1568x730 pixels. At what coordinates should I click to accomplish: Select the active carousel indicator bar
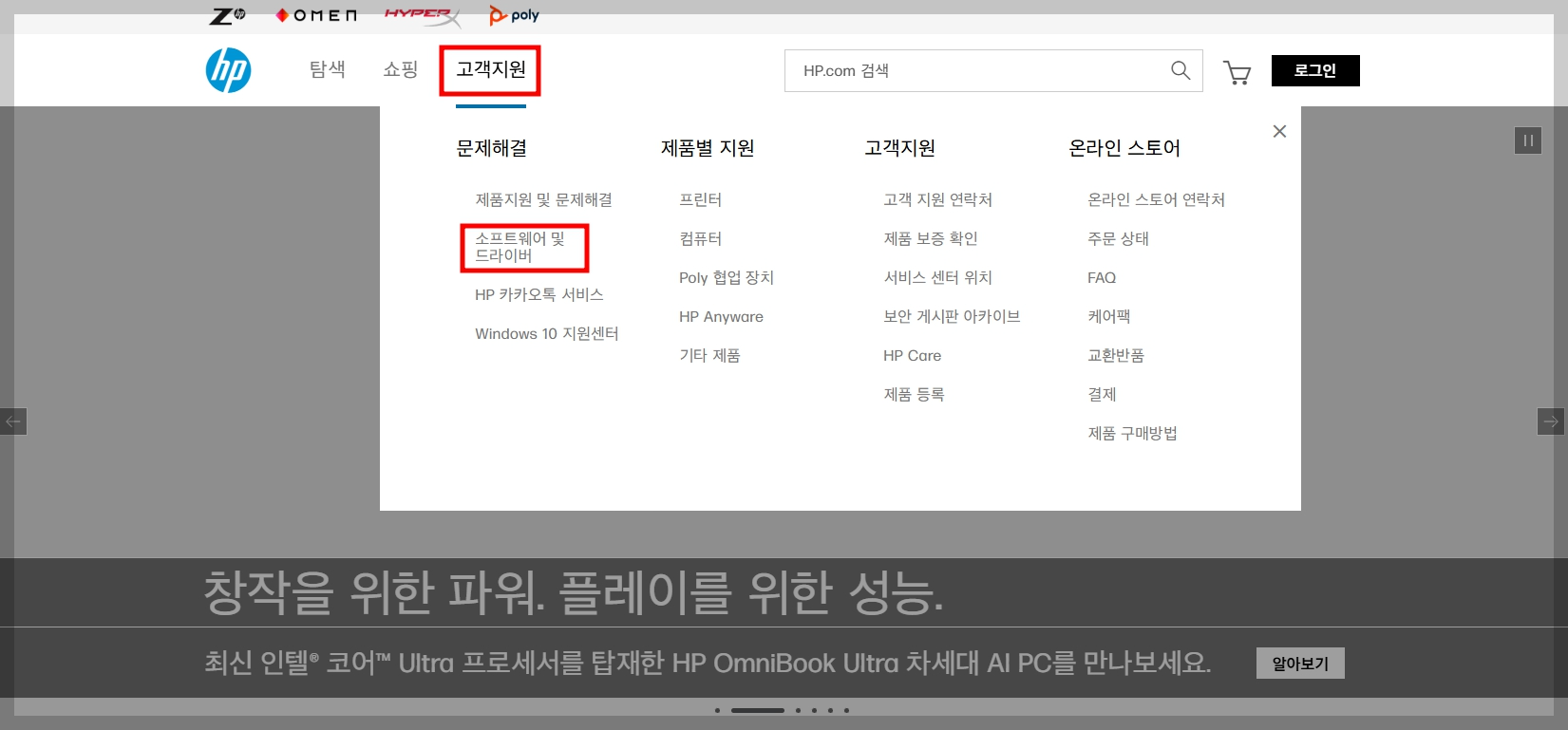758,710
